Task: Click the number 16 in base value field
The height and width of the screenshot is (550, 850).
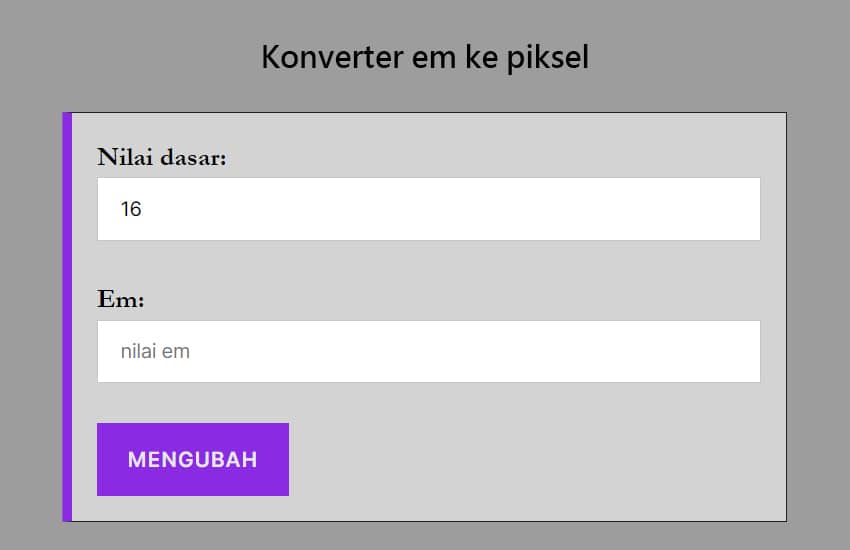Action: coord(131,209)
